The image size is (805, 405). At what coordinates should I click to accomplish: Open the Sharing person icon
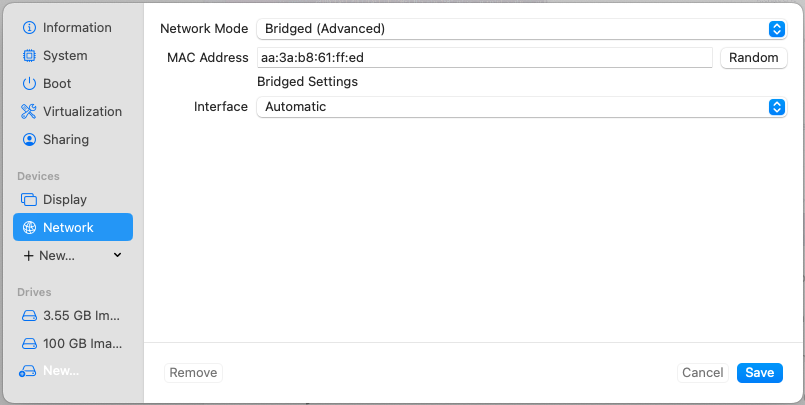click(29, 140)
